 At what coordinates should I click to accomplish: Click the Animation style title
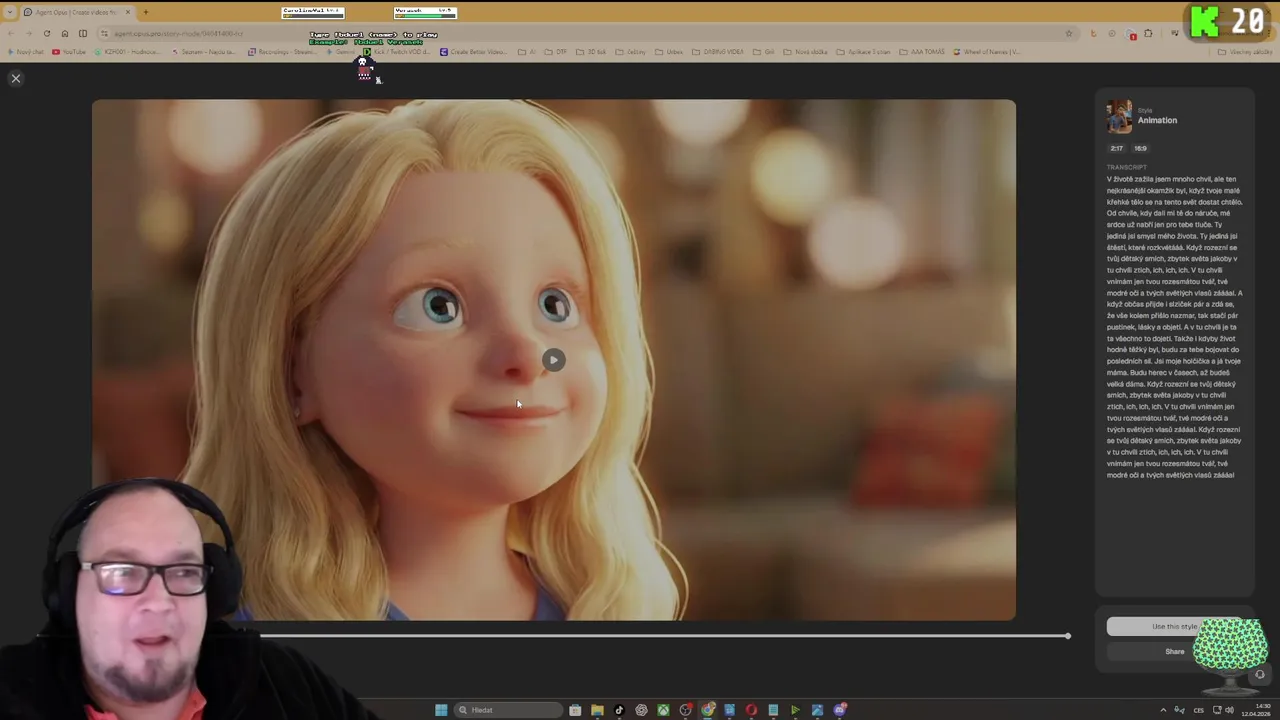coord(1157,120)
